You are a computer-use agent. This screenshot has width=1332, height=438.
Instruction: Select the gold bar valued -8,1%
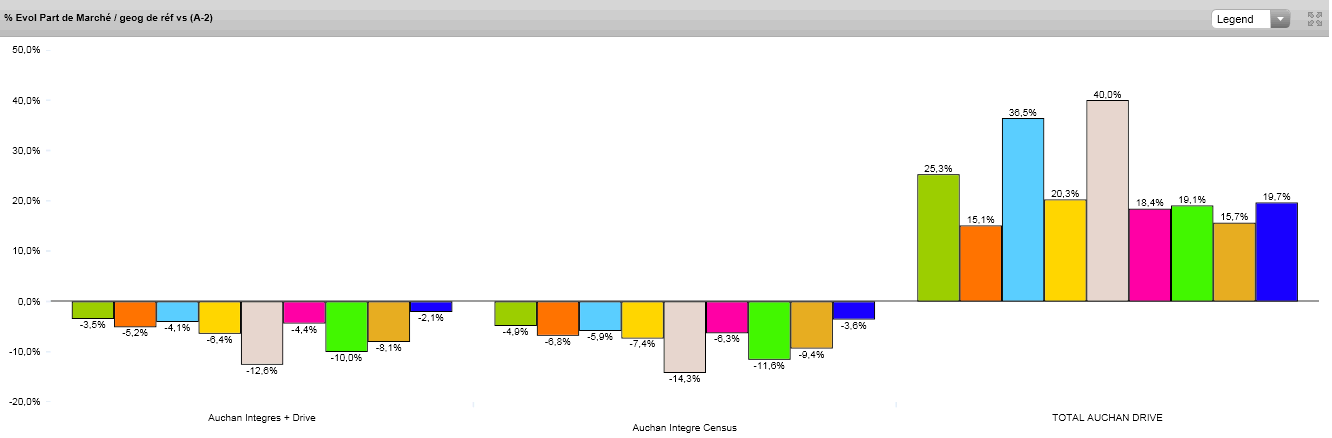tap(389, 321)
